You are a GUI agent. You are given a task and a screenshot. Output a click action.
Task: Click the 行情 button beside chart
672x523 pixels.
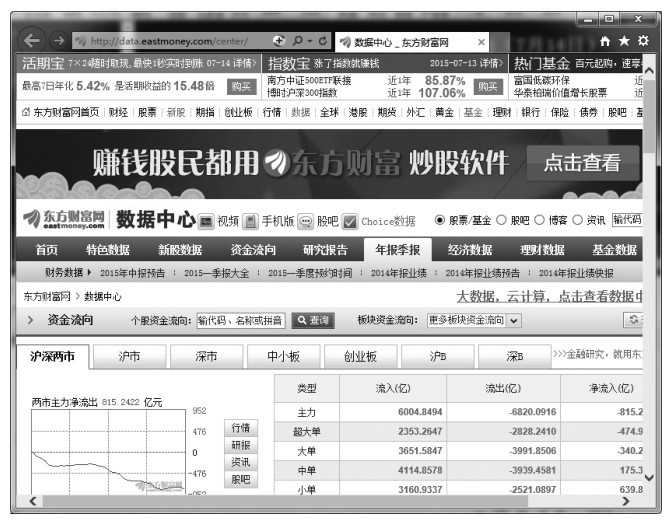point(241,427)
